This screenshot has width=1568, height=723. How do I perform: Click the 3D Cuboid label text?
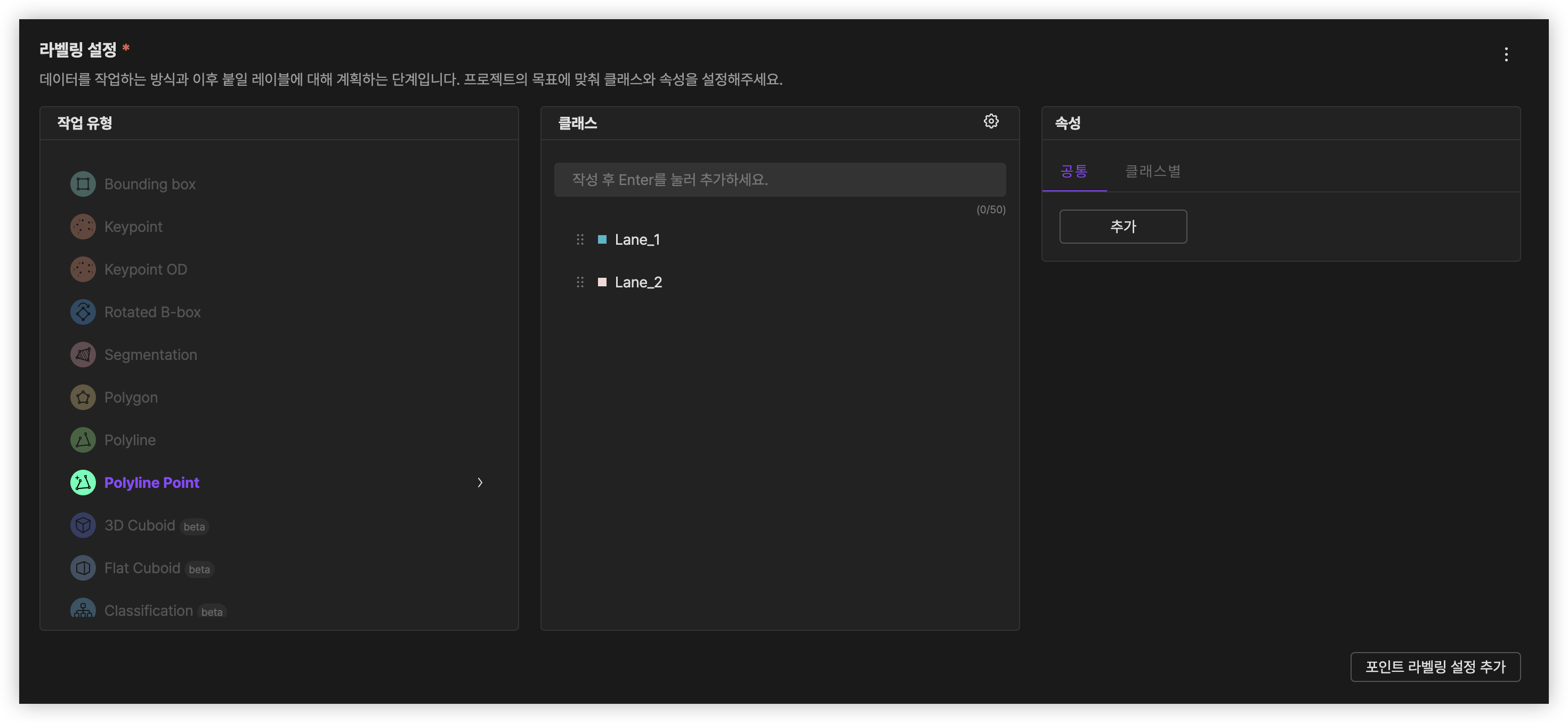[x=140, y=525]
